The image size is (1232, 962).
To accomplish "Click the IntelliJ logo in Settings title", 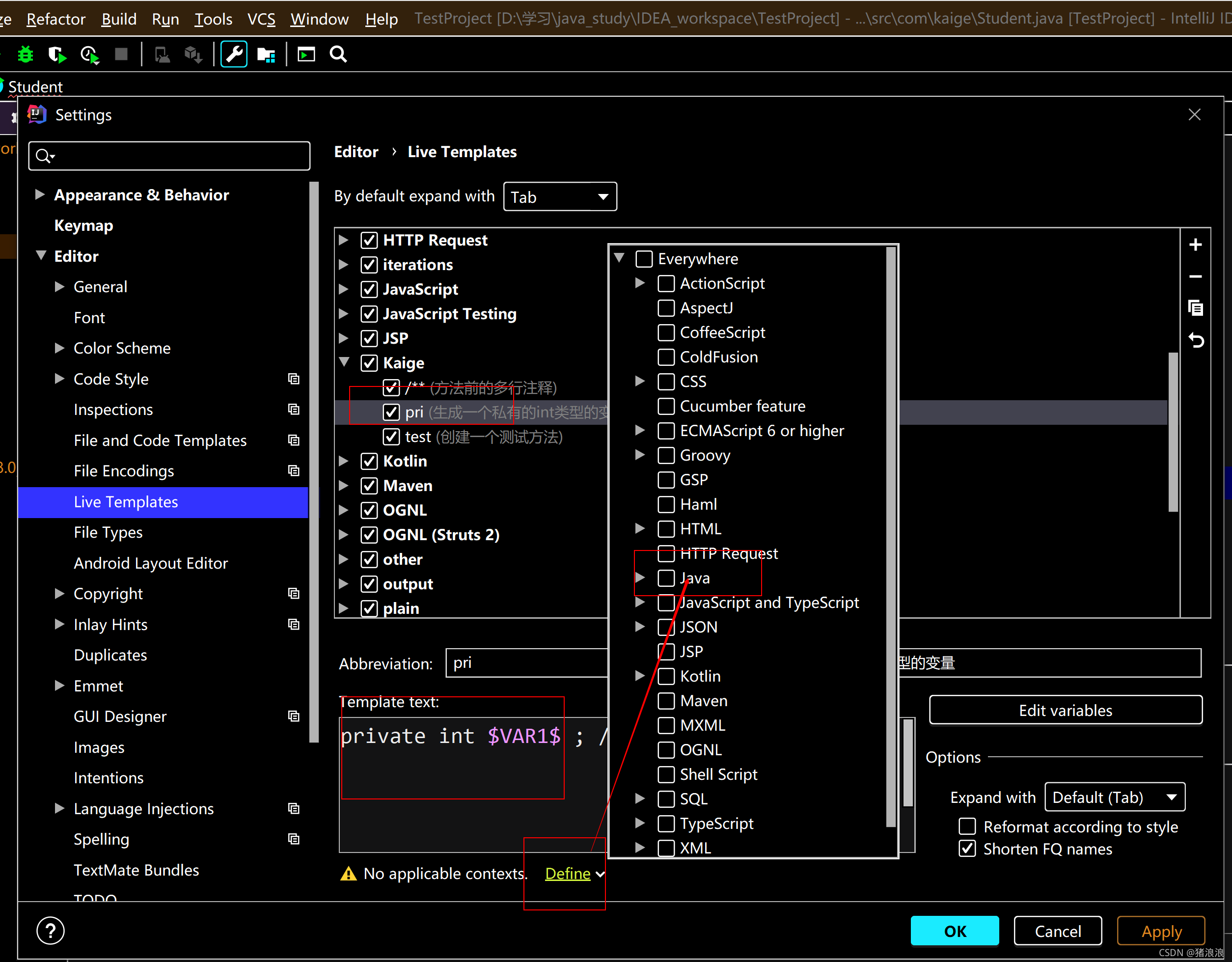I will tap(37, 114).
